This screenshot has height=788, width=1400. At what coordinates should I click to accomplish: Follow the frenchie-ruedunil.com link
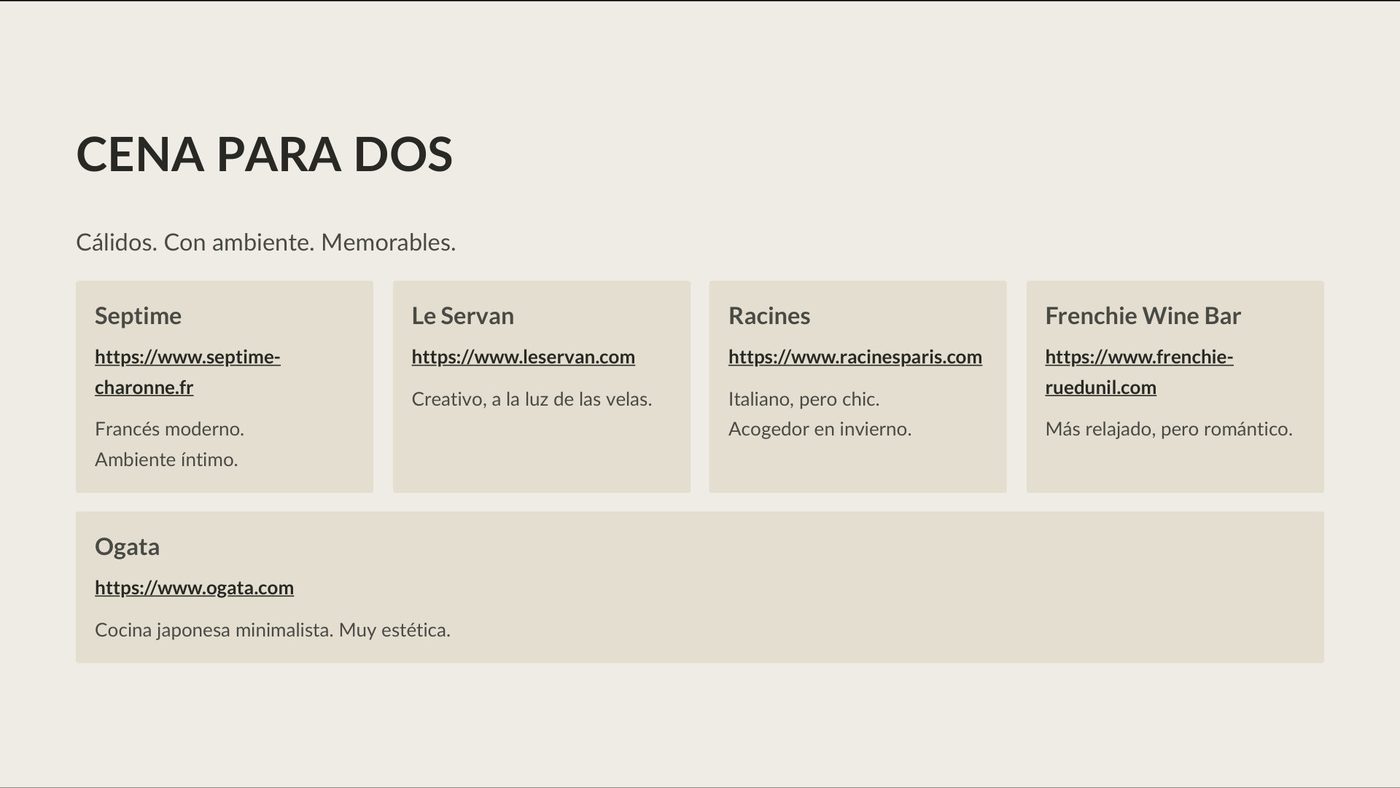point(1139,372)
